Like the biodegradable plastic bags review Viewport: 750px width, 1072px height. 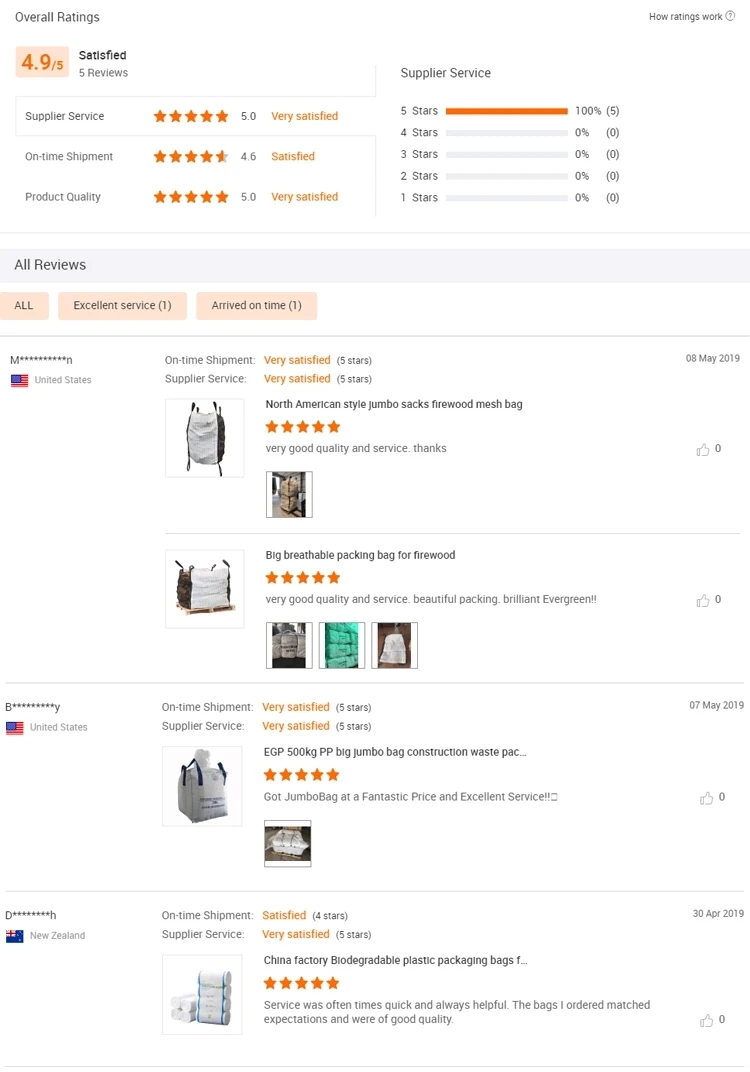pyautogui.click(x=707, y=1020)
